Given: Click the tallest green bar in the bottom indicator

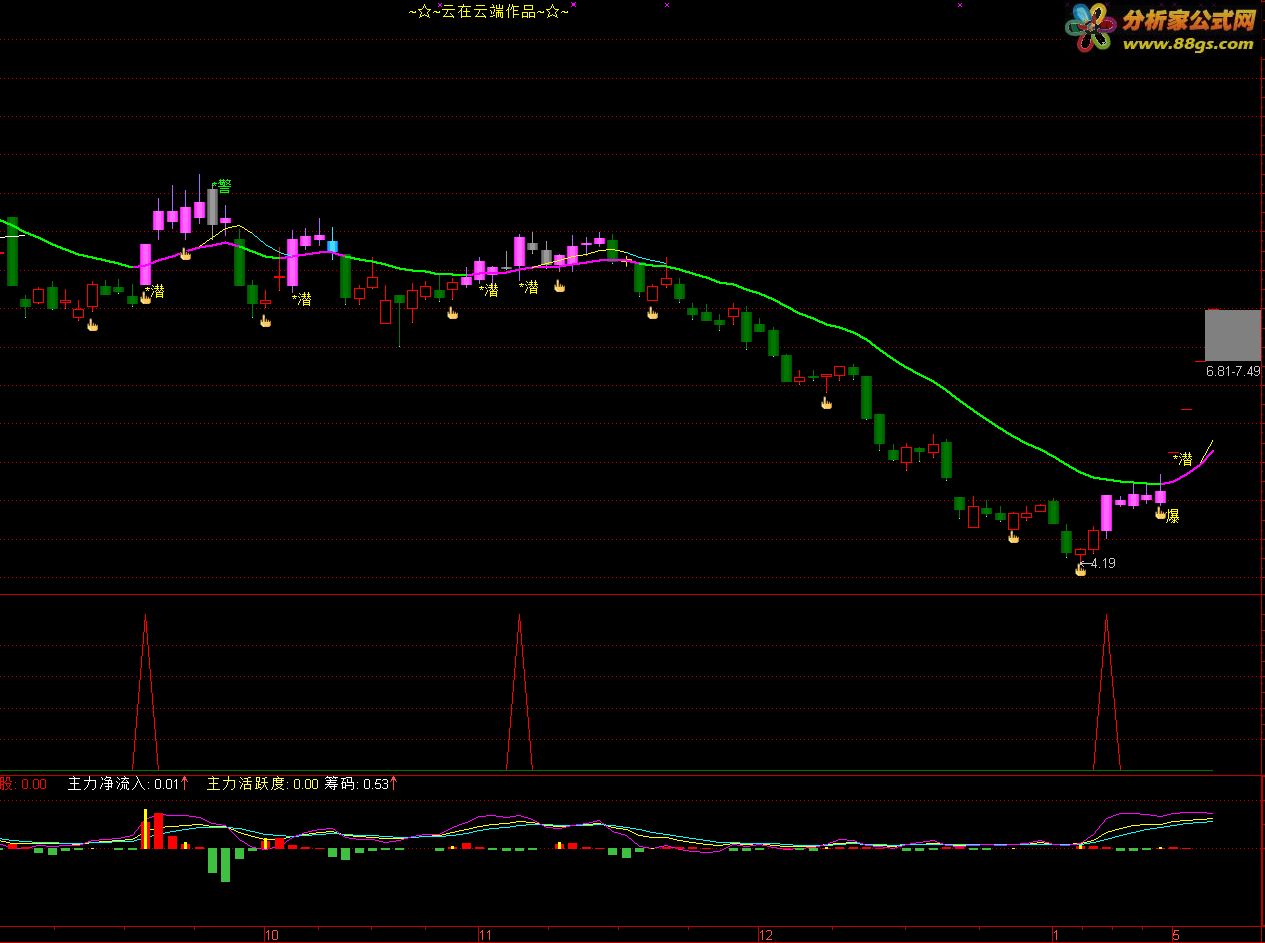Looking at the screenshot, I should click(x=225, y=865).
